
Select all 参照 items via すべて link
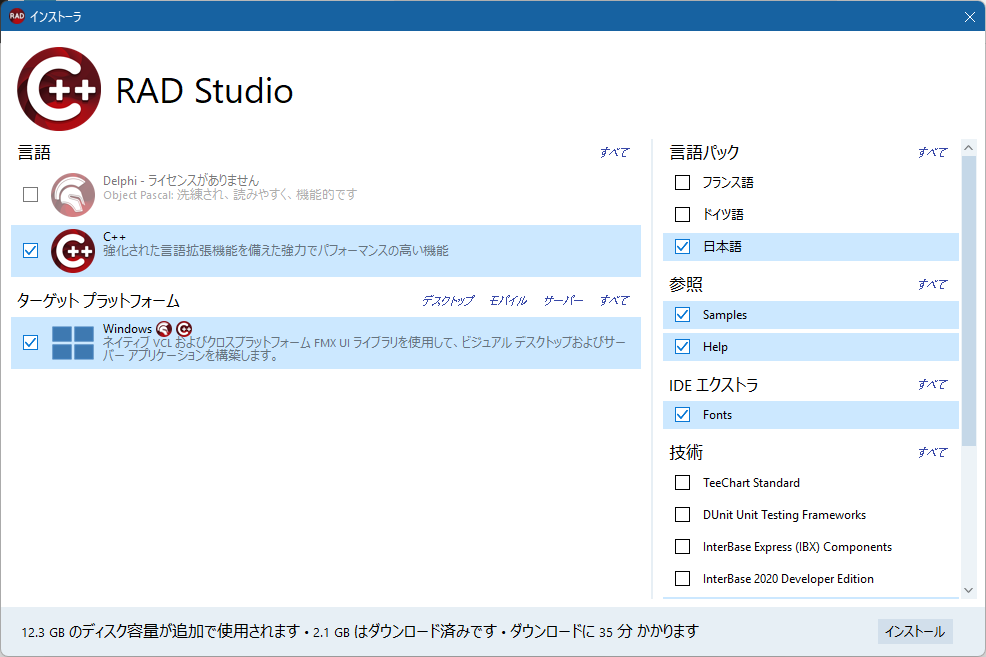tap(933, 284)
